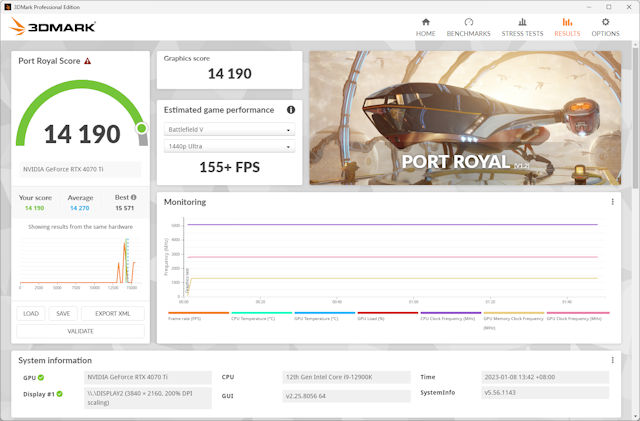Image resolution: width=640 pixels, height=421 pixels.
Task: Click the SAVE button
Action: [x=63, y=314]
